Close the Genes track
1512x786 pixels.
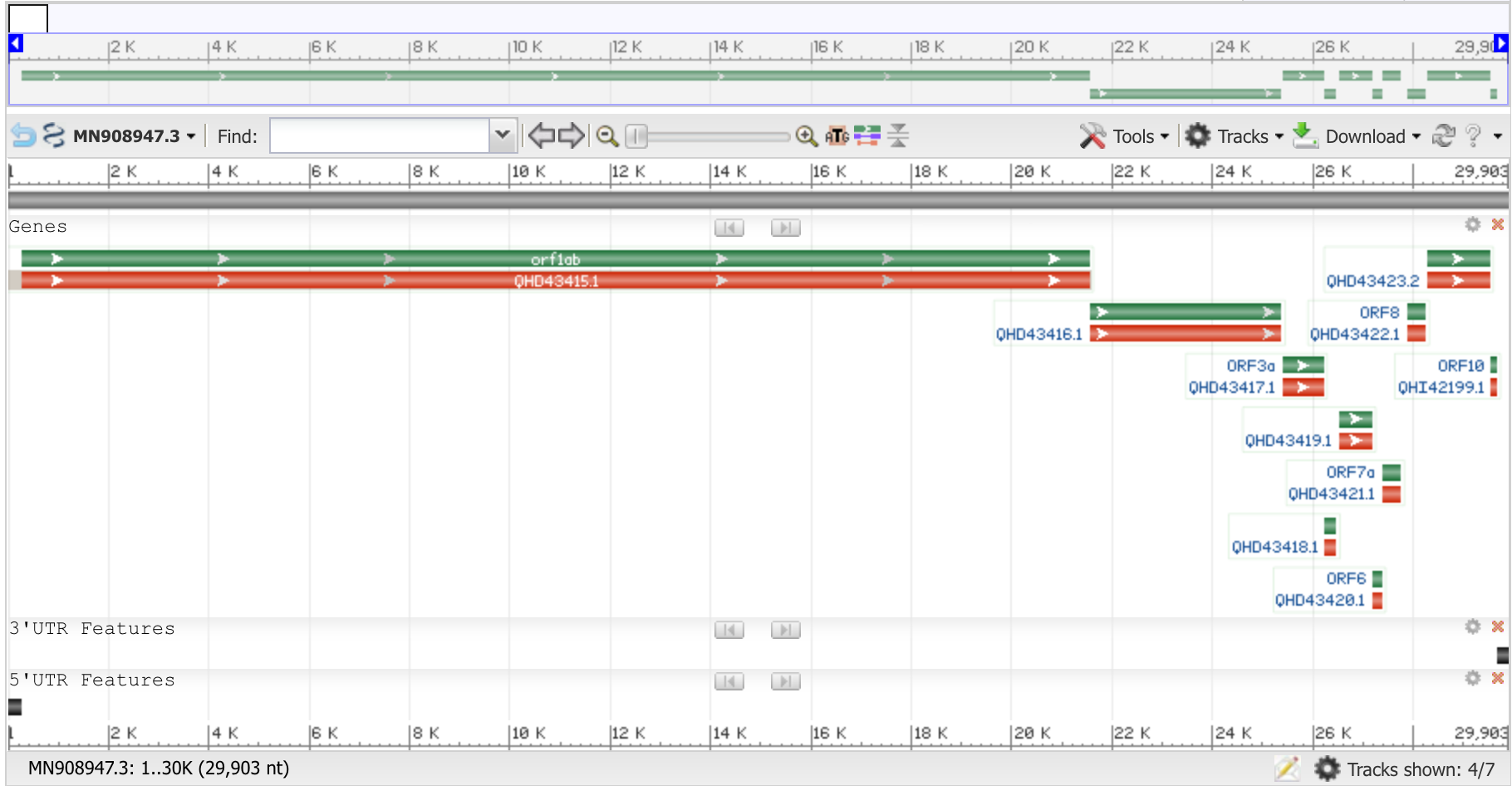pyautogui.click(x=1498, y=224)
